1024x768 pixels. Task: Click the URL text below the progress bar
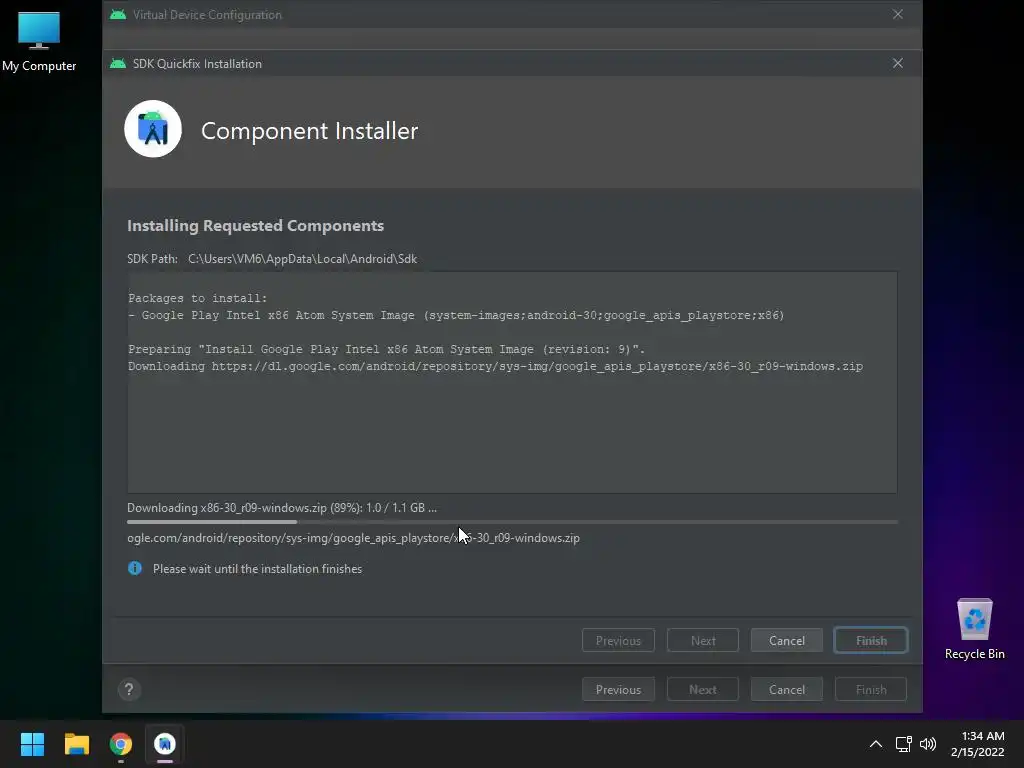click(353, 537)
